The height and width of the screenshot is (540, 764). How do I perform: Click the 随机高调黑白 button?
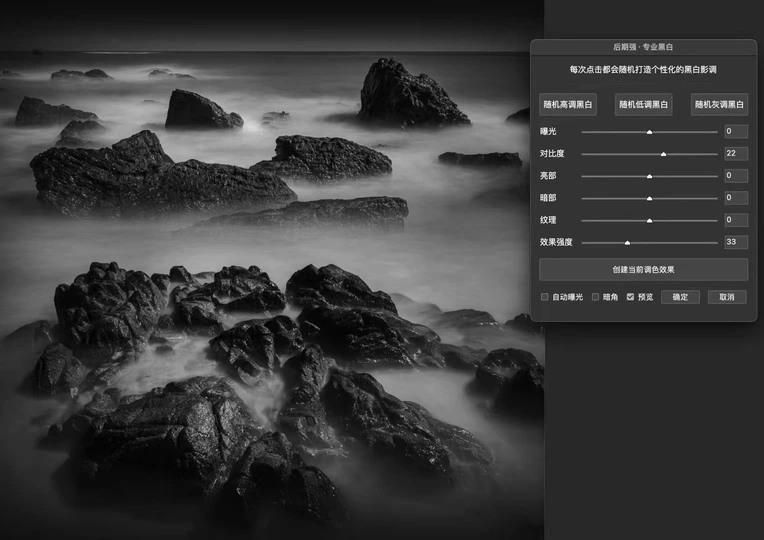tap(568, 105)
